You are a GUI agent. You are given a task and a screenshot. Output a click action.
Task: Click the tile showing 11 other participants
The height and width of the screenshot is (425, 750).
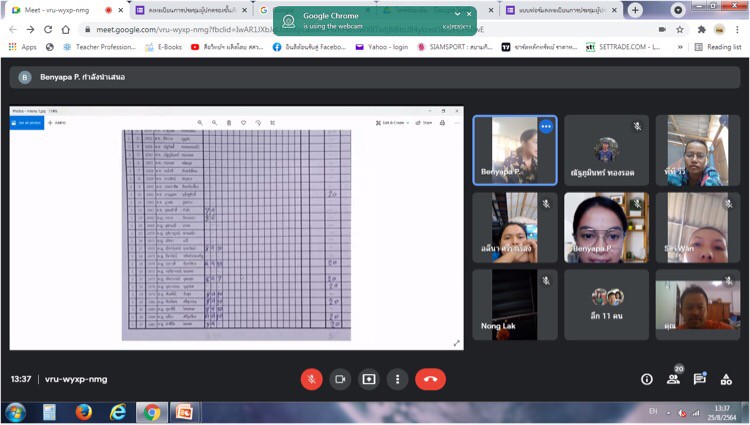[x=606, y=304]
